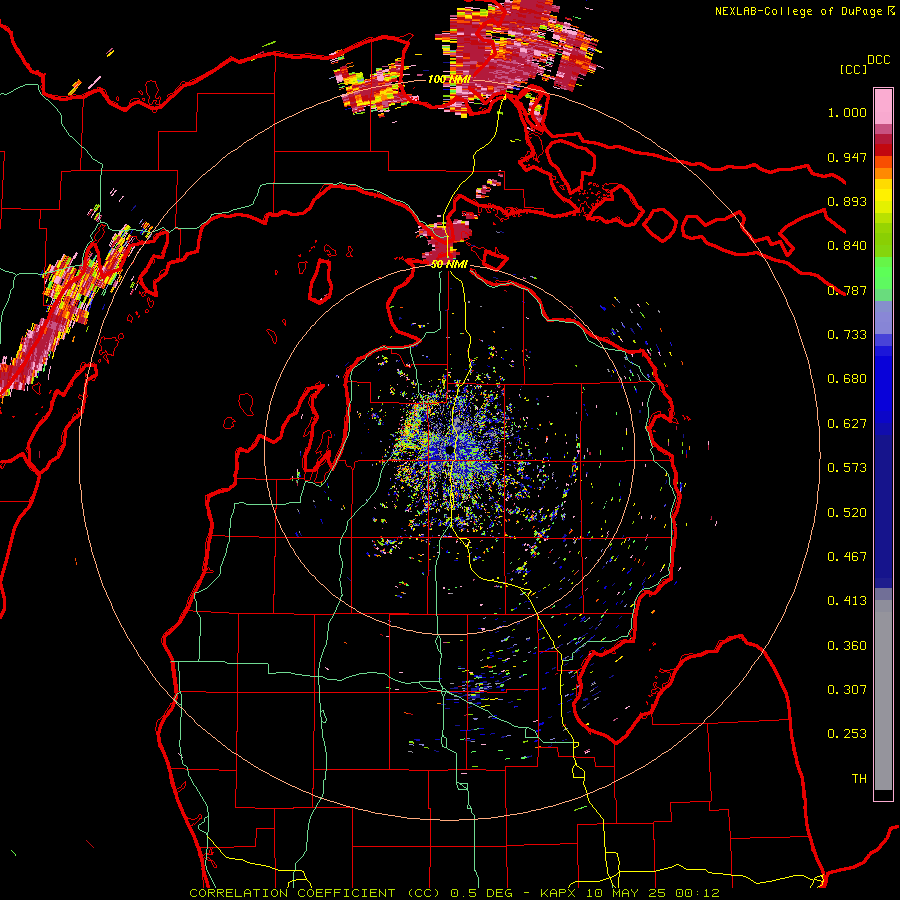Select the 0.253 legend value
Image resolution: width=900 pixels, height=900 pixels.
847,734
